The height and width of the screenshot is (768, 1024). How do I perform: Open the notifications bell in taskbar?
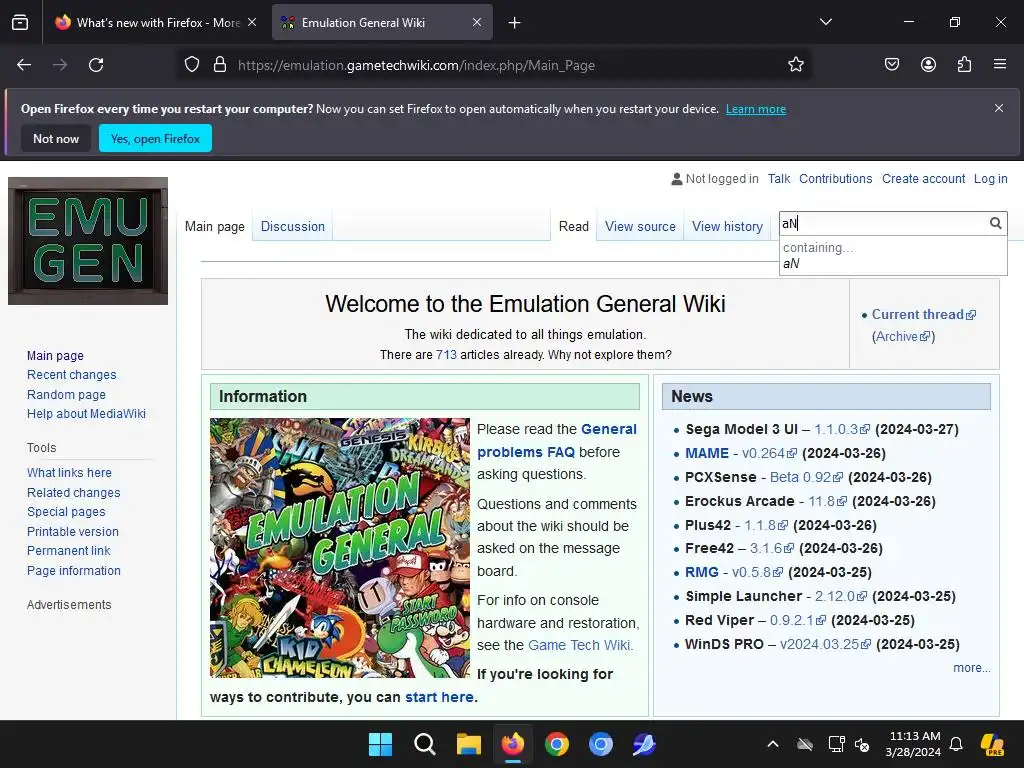point(956,744)
